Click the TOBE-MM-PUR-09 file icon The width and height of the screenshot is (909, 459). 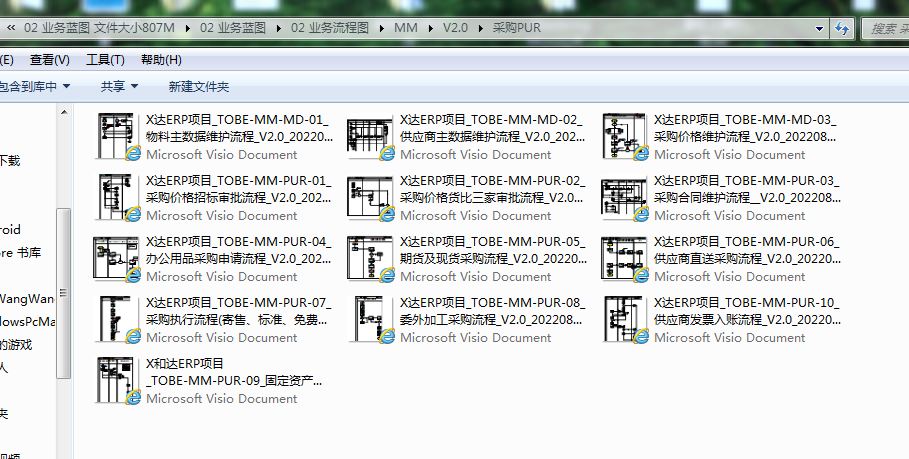118,380
